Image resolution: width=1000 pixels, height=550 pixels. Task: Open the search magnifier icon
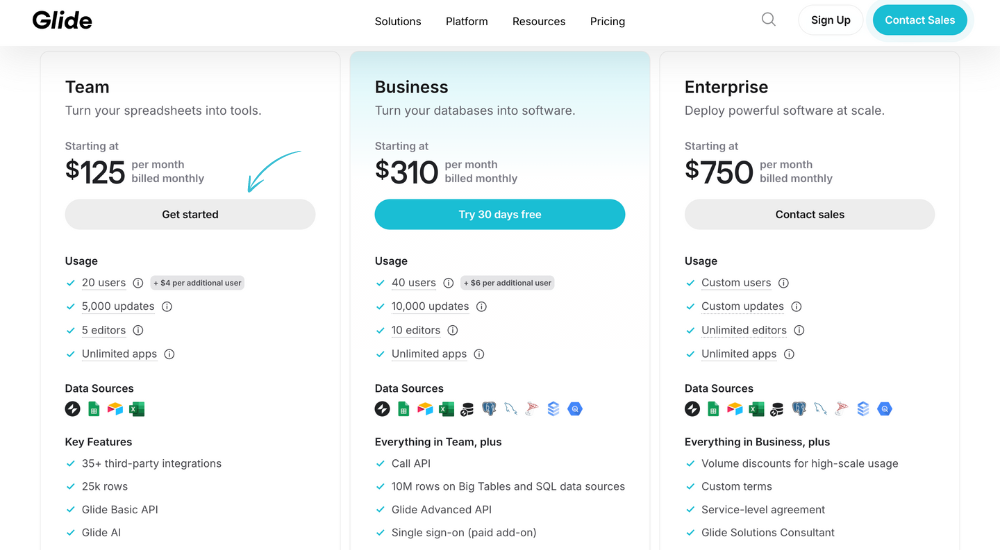click(x=768, y=20)
